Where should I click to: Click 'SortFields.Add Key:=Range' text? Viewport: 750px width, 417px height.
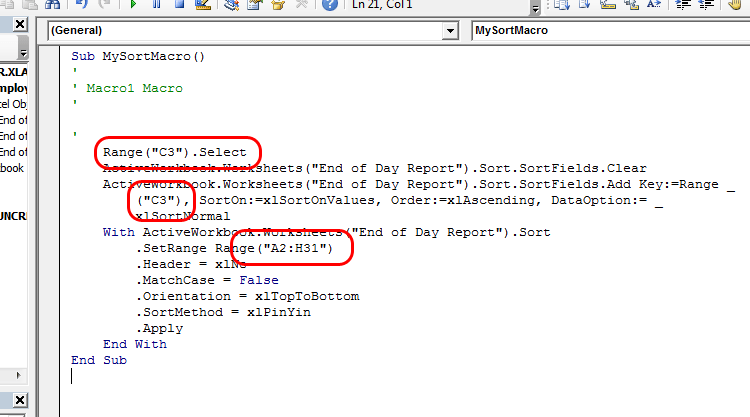tap(619, 184)
